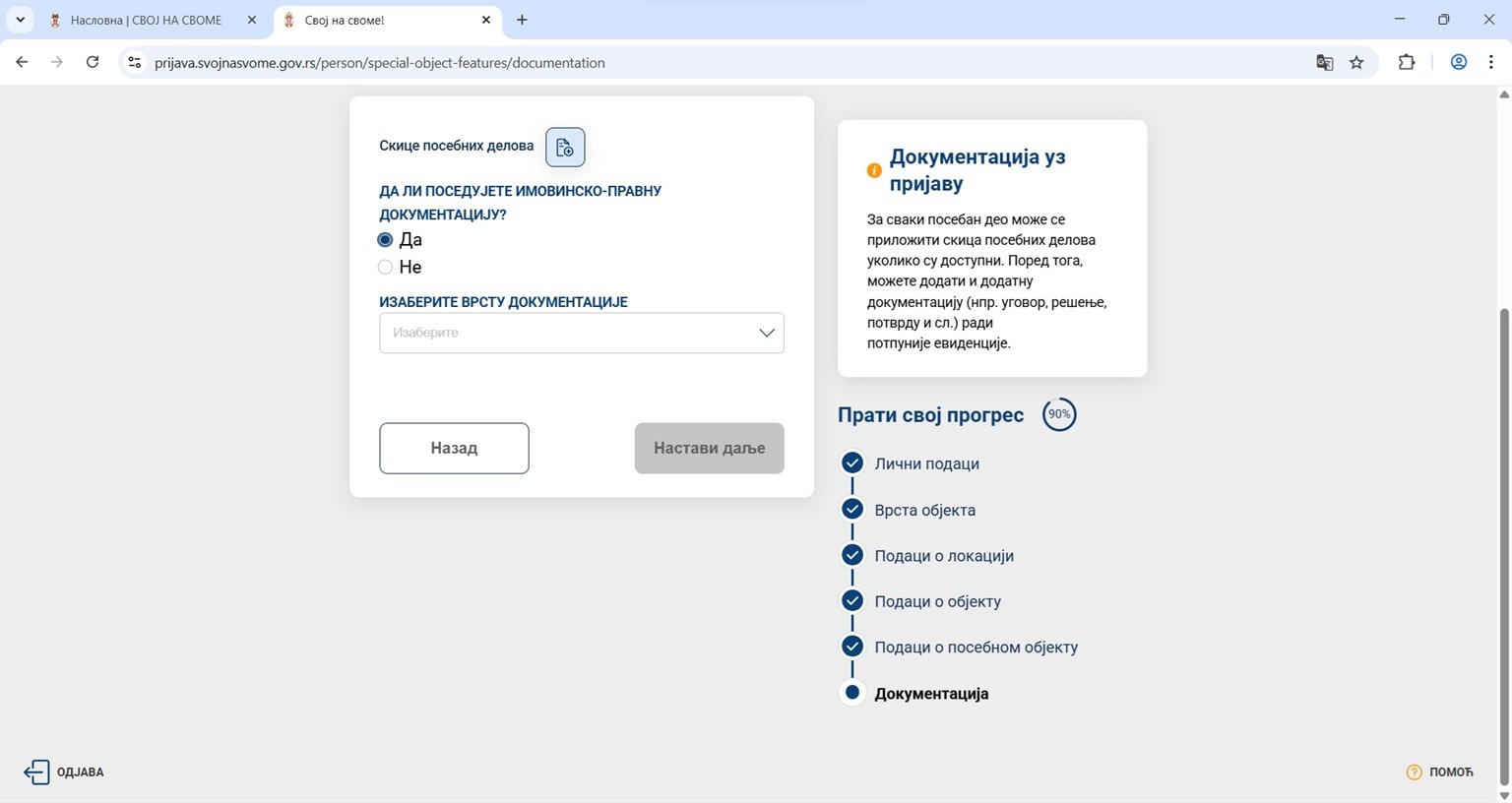Click the Назад button
1512x803 pixels.
[454, 448]
